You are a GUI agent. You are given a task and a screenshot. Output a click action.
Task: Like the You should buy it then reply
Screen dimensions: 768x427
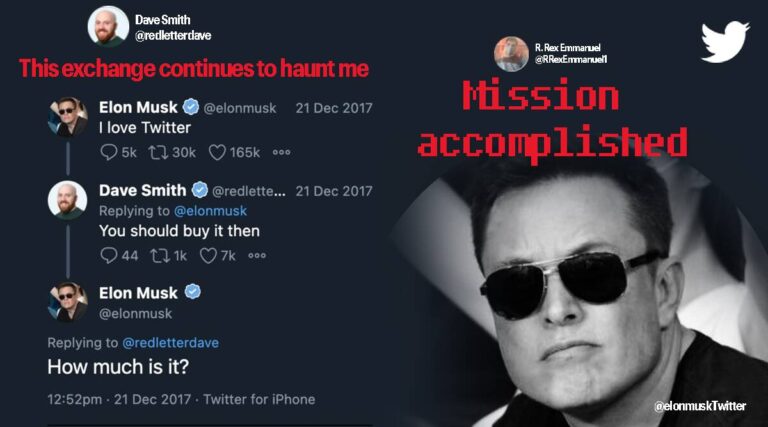coord(207,255)
